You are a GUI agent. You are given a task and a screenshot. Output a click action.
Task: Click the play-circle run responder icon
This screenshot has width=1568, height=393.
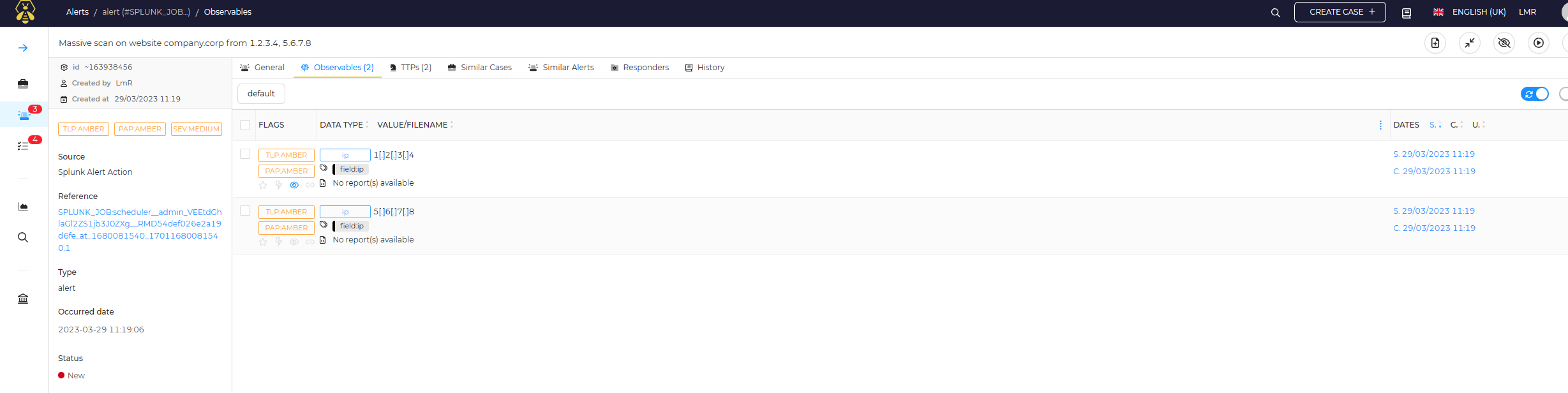click(x=1539, y=43)
